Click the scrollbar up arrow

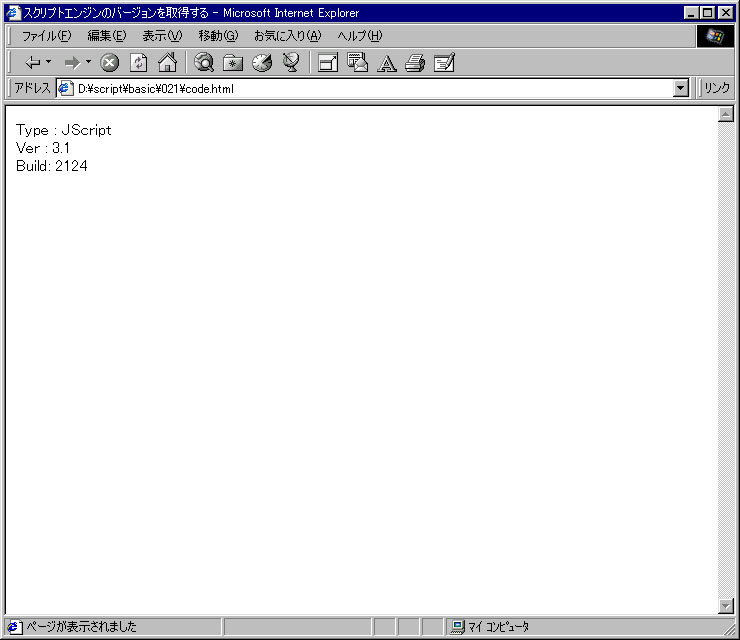click(x=725, y=114)
